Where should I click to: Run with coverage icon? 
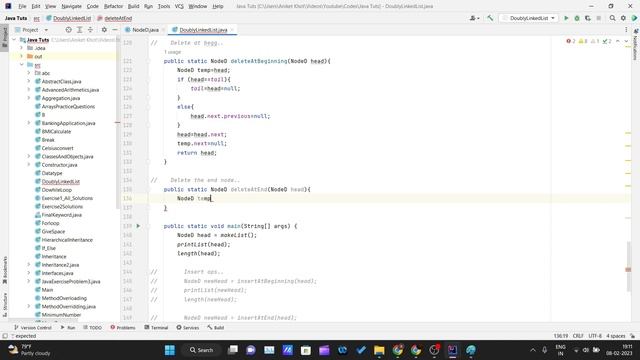click(x=588, y=18)
